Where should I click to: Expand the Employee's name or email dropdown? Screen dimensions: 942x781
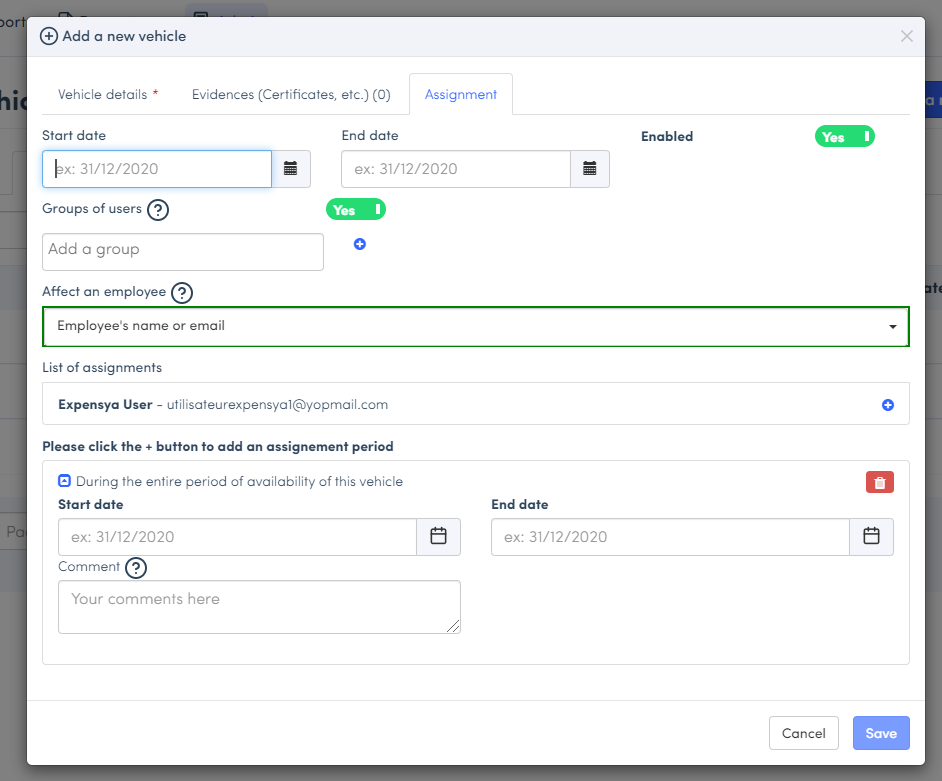tap(476, 326)
